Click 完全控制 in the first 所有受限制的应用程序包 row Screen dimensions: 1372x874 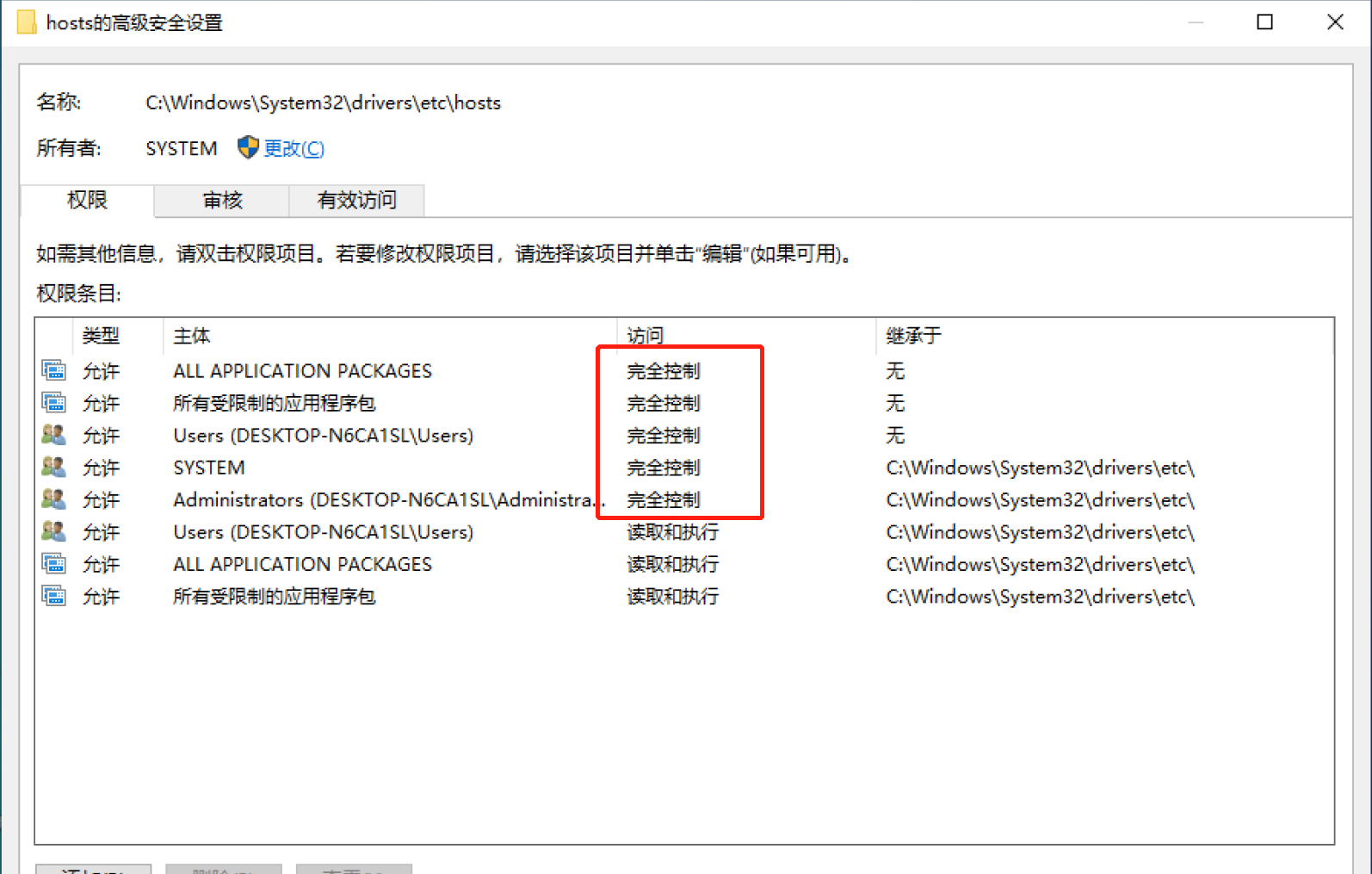(664, 403)
